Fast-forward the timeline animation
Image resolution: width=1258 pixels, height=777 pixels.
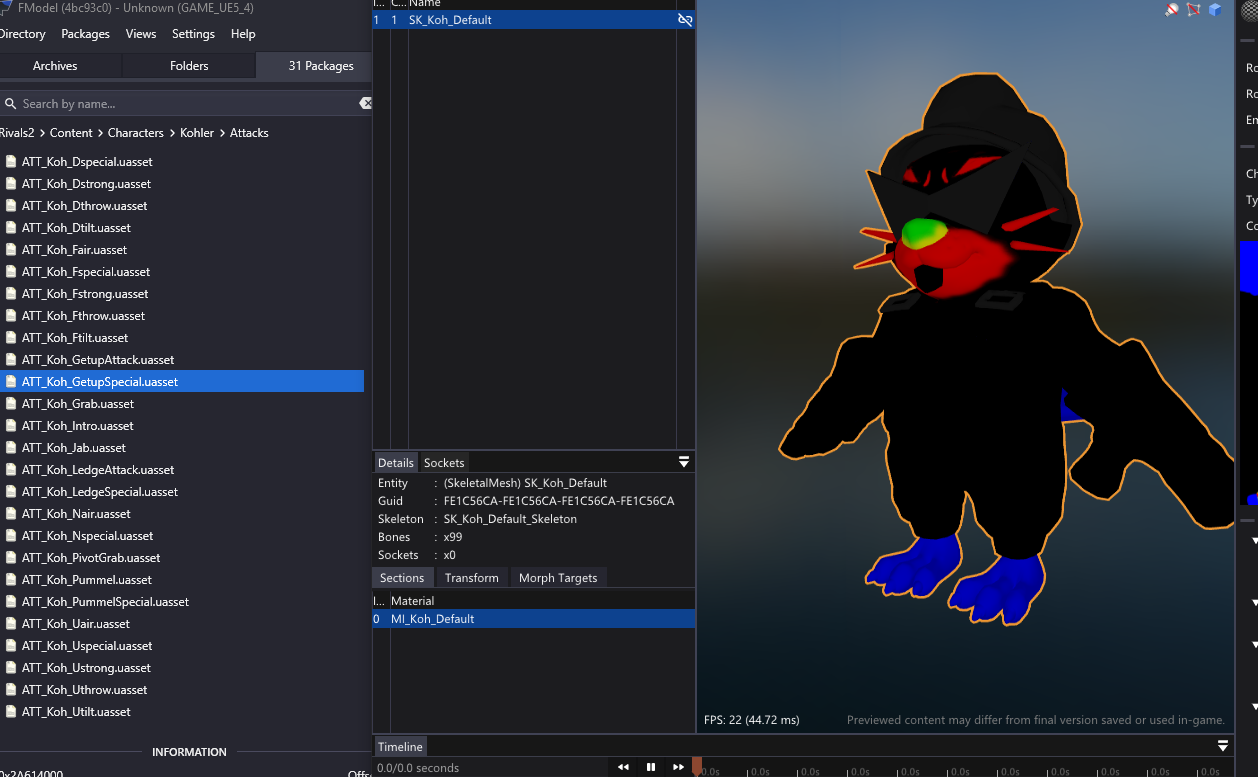(678, 767)
